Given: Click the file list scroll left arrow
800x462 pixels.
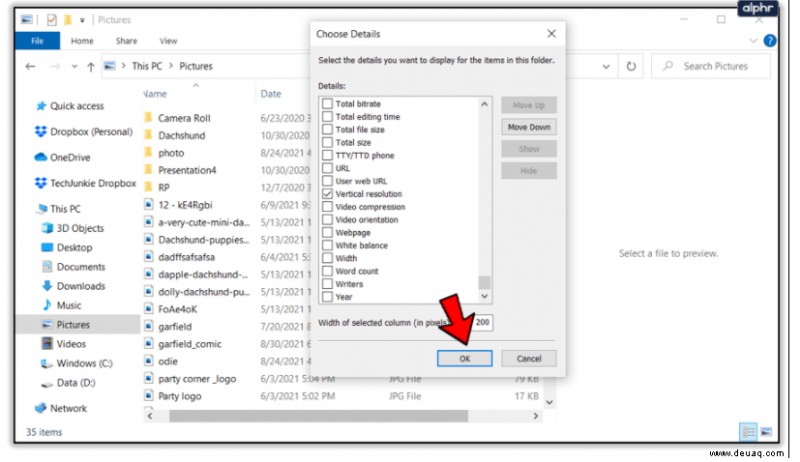Looking at the screenshot, I should (x=150, y=416).
